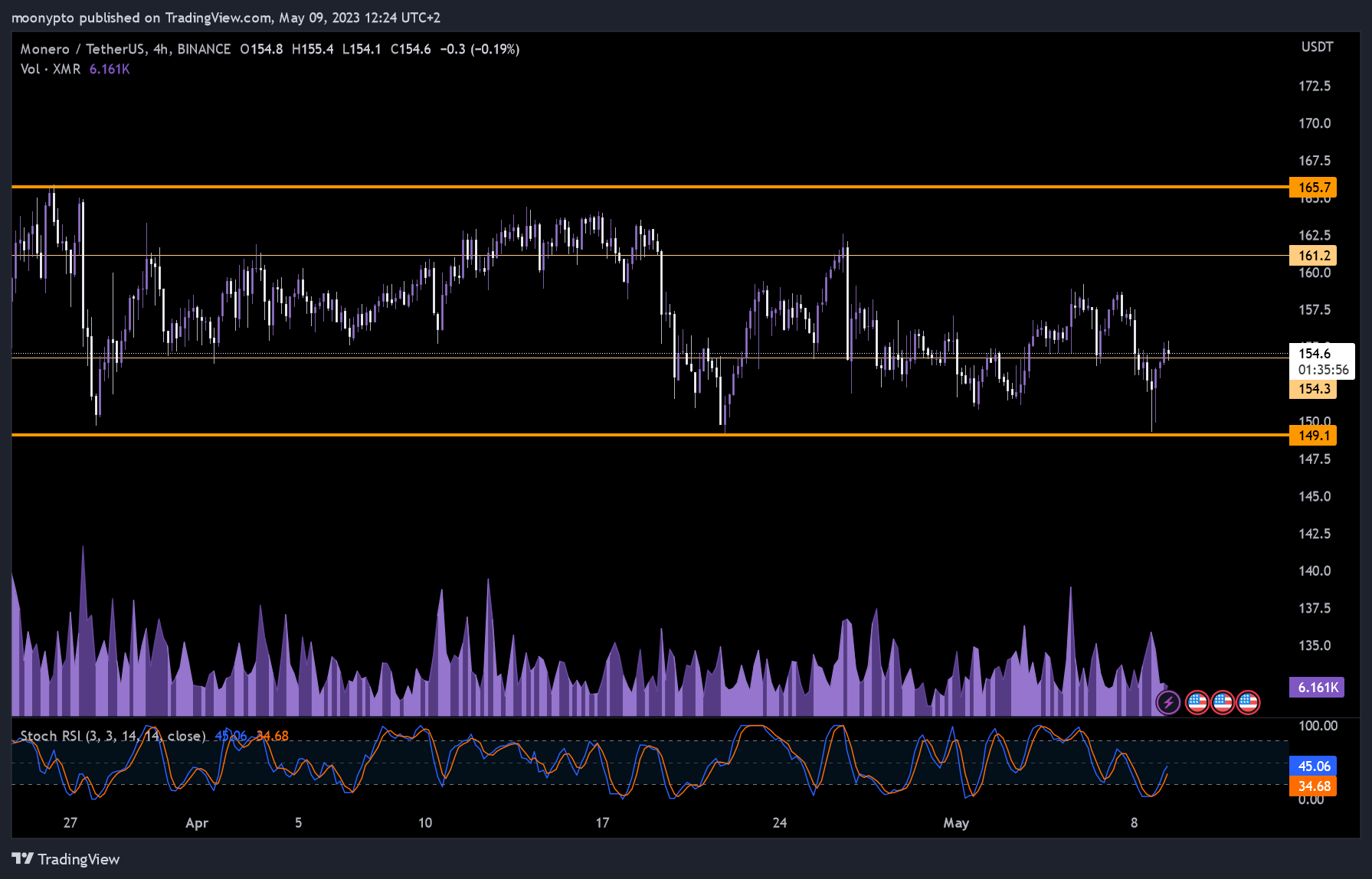Viewport: 1372px width, 879px height.
Task: Select the 154.3 line price tag
Action: pyautogui.click(x=1314, y=389)
